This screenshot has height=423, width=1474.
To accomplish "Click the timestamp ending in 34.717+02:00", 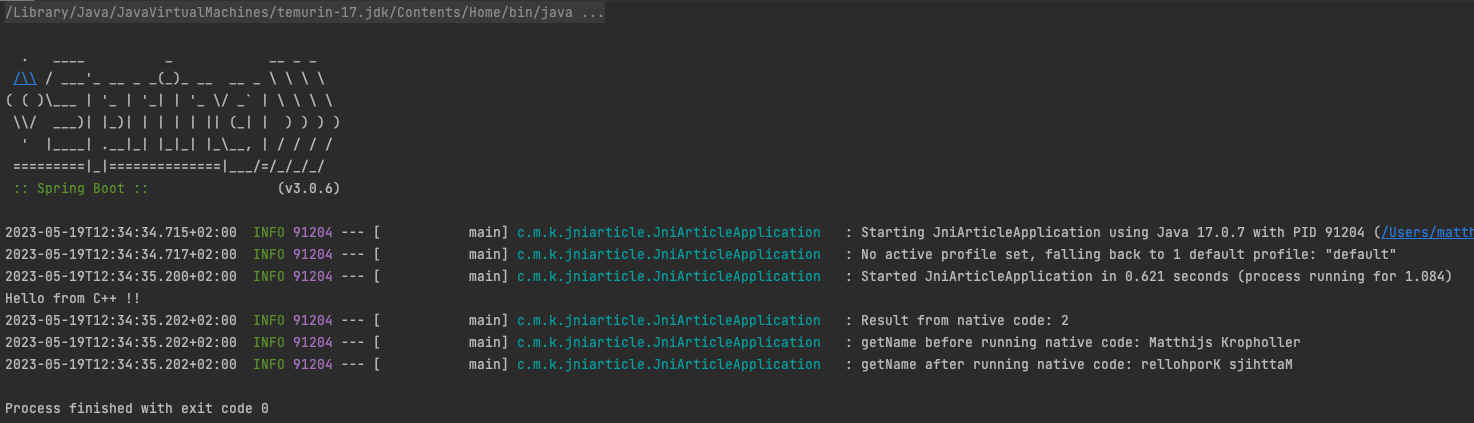I will pos(121,254).
